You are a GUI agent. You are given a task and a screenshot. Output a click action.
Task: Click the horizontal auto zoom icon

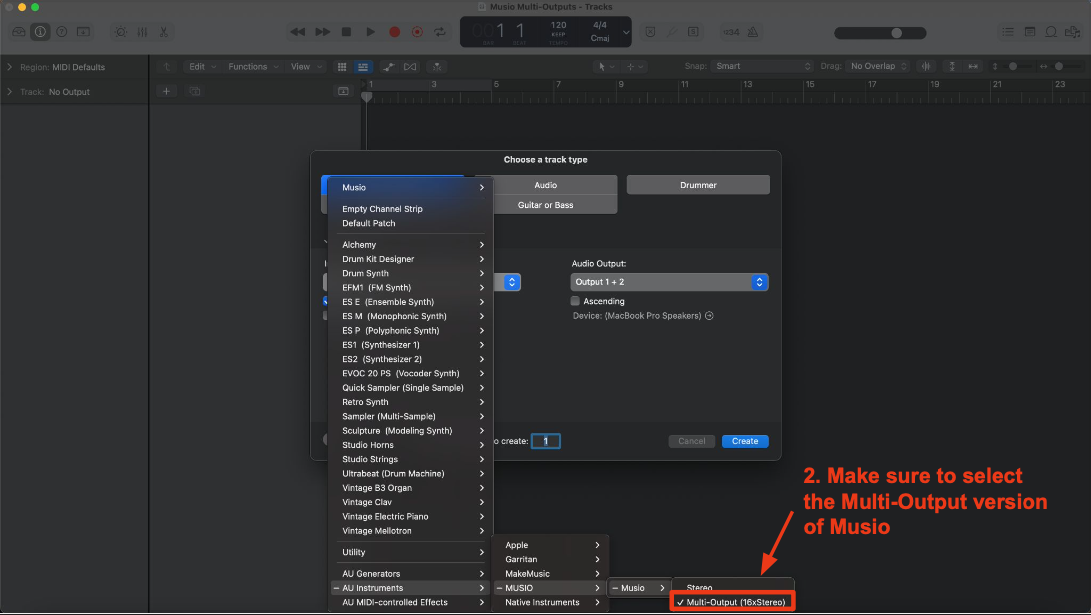point(973,66)
